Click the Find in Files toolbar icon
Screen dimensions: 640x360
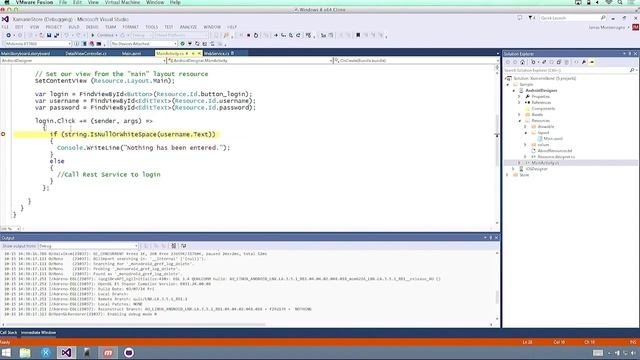(x=226, y=36)
